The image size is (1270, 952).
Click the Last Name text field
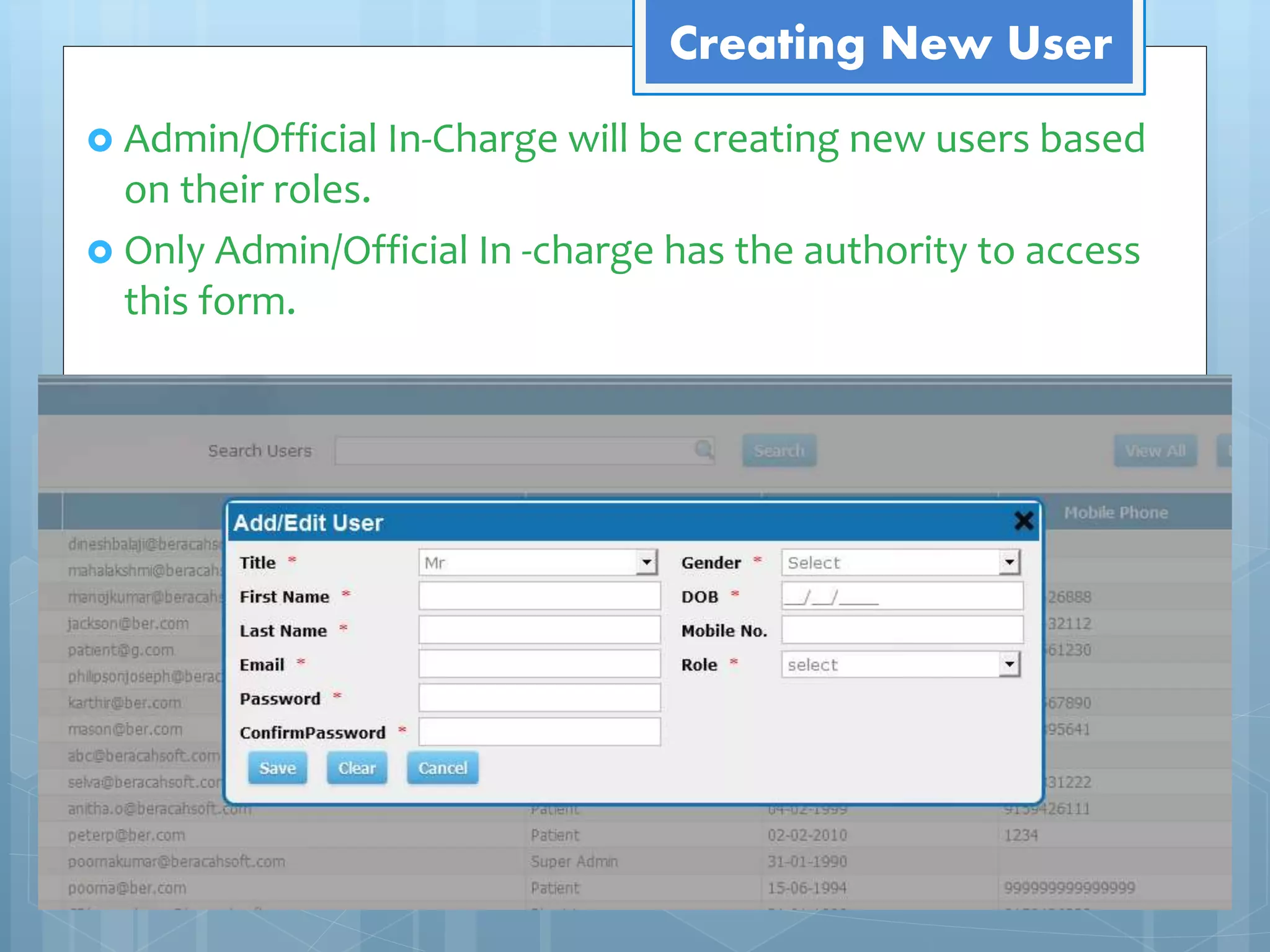(x=539, y=630)
